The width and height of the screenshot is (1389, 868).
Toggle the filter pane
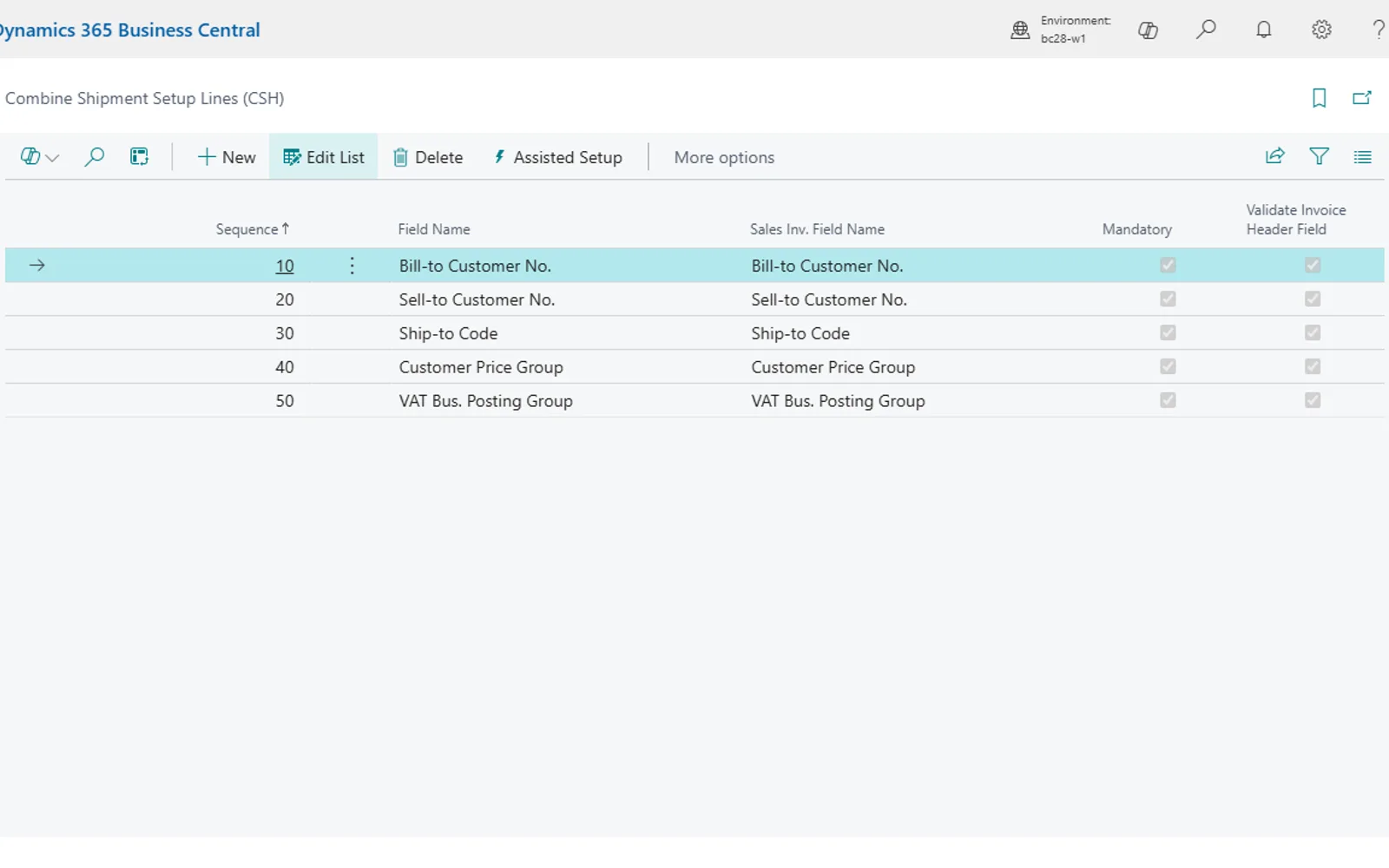click(1319, 156)
